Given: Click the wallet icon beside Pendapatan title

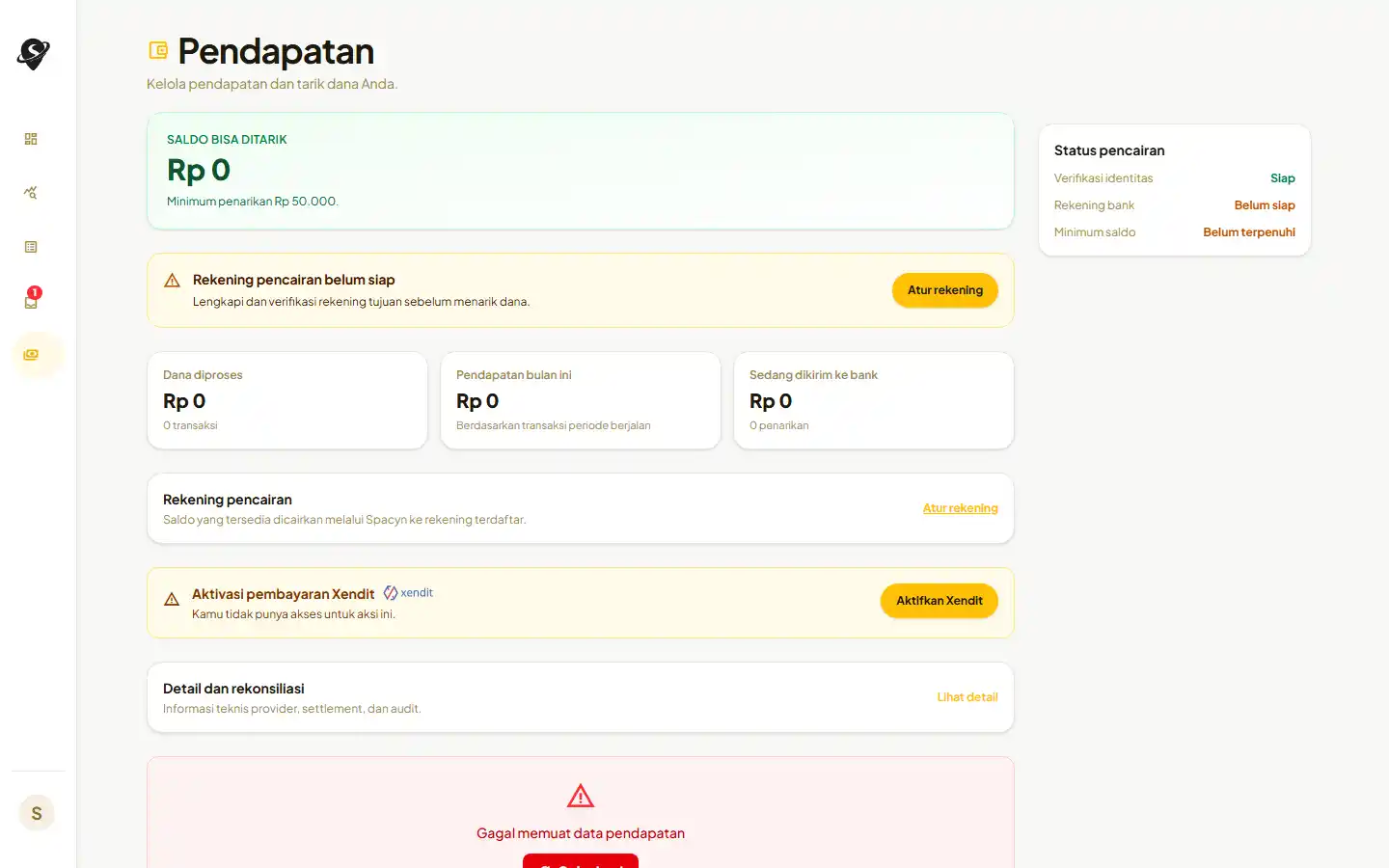Looking at the screenshot, I should click(158, 50).
